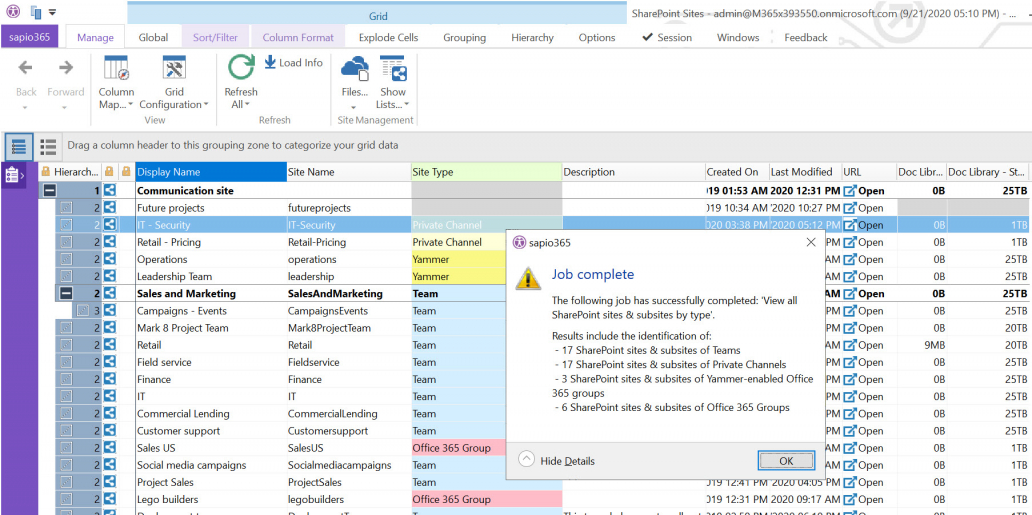Open URL link in Future projects row

point(864,208)
